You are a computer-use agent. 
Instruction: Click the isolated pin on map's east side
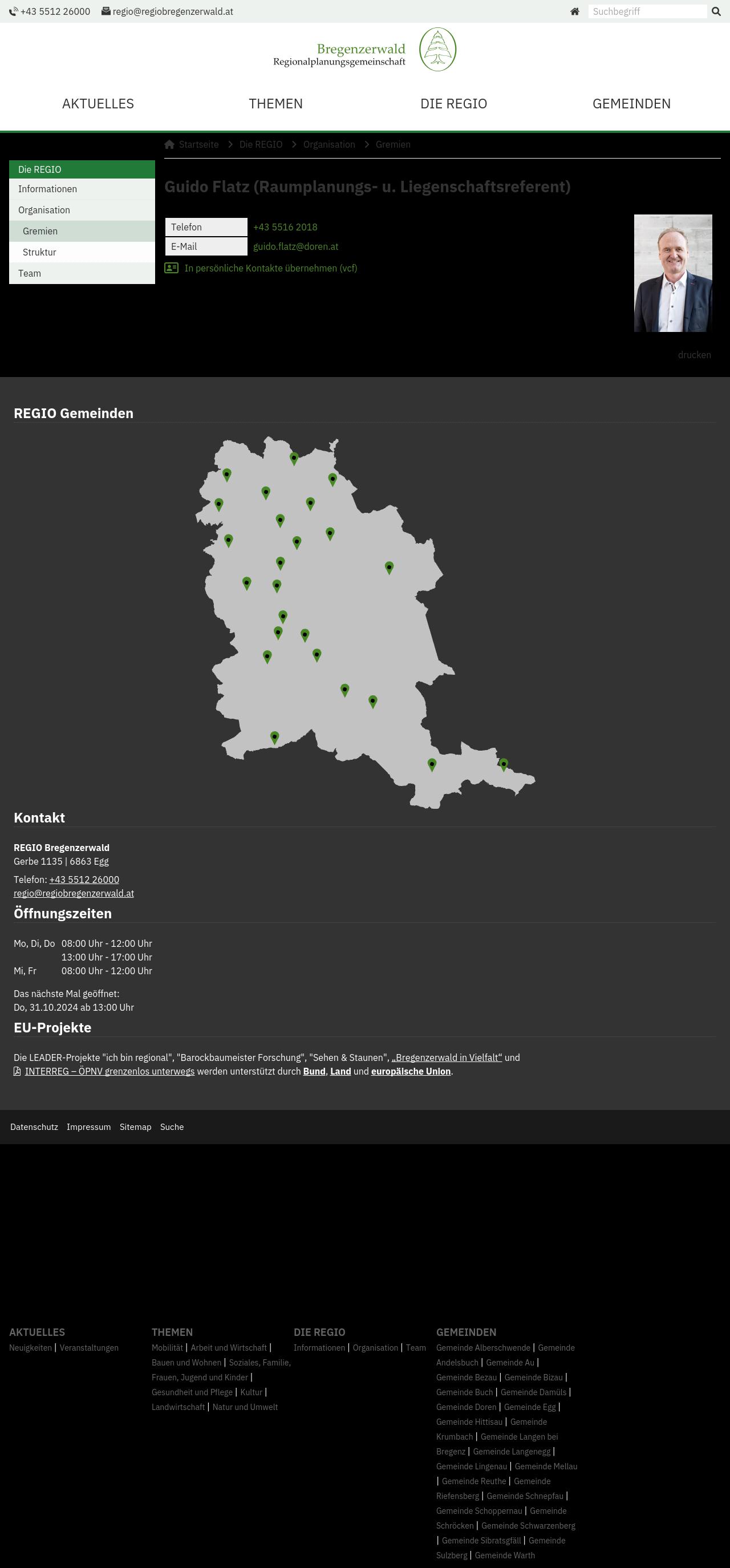click(389, 568)
